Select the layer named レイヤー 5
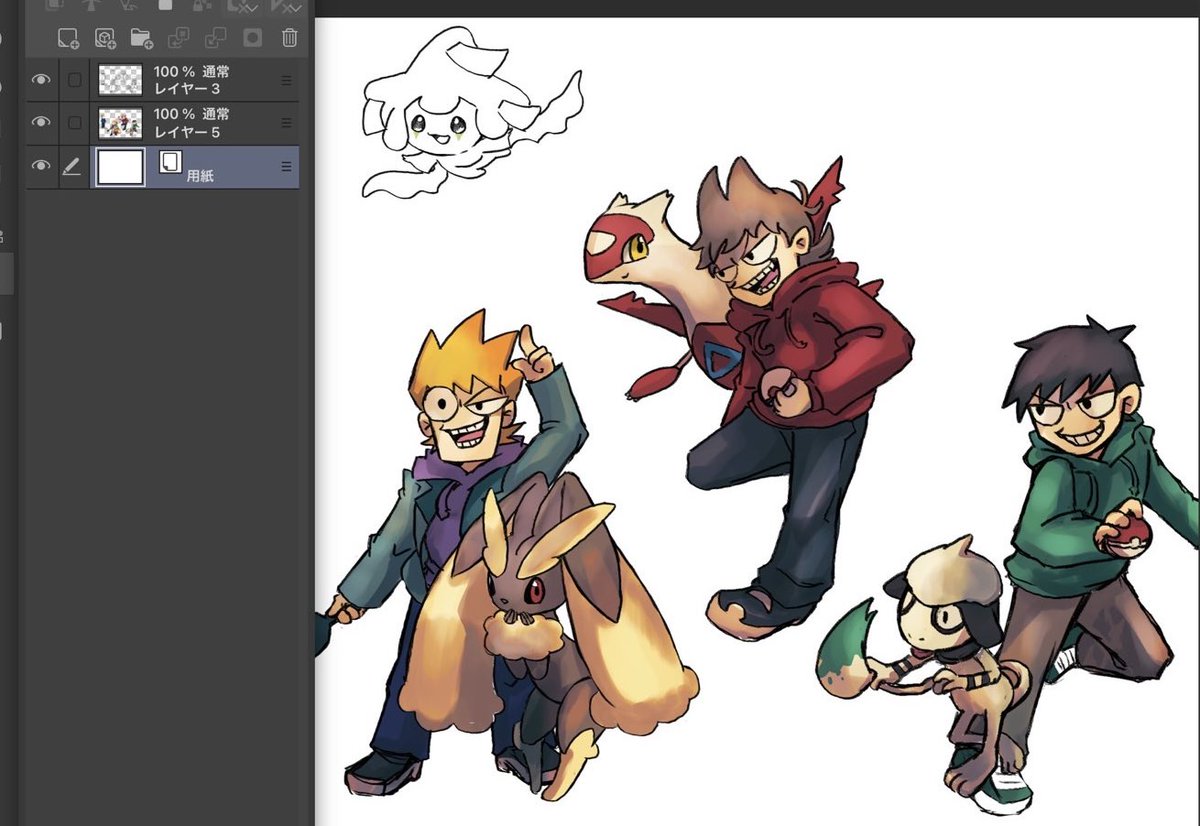 pos(187,132)
